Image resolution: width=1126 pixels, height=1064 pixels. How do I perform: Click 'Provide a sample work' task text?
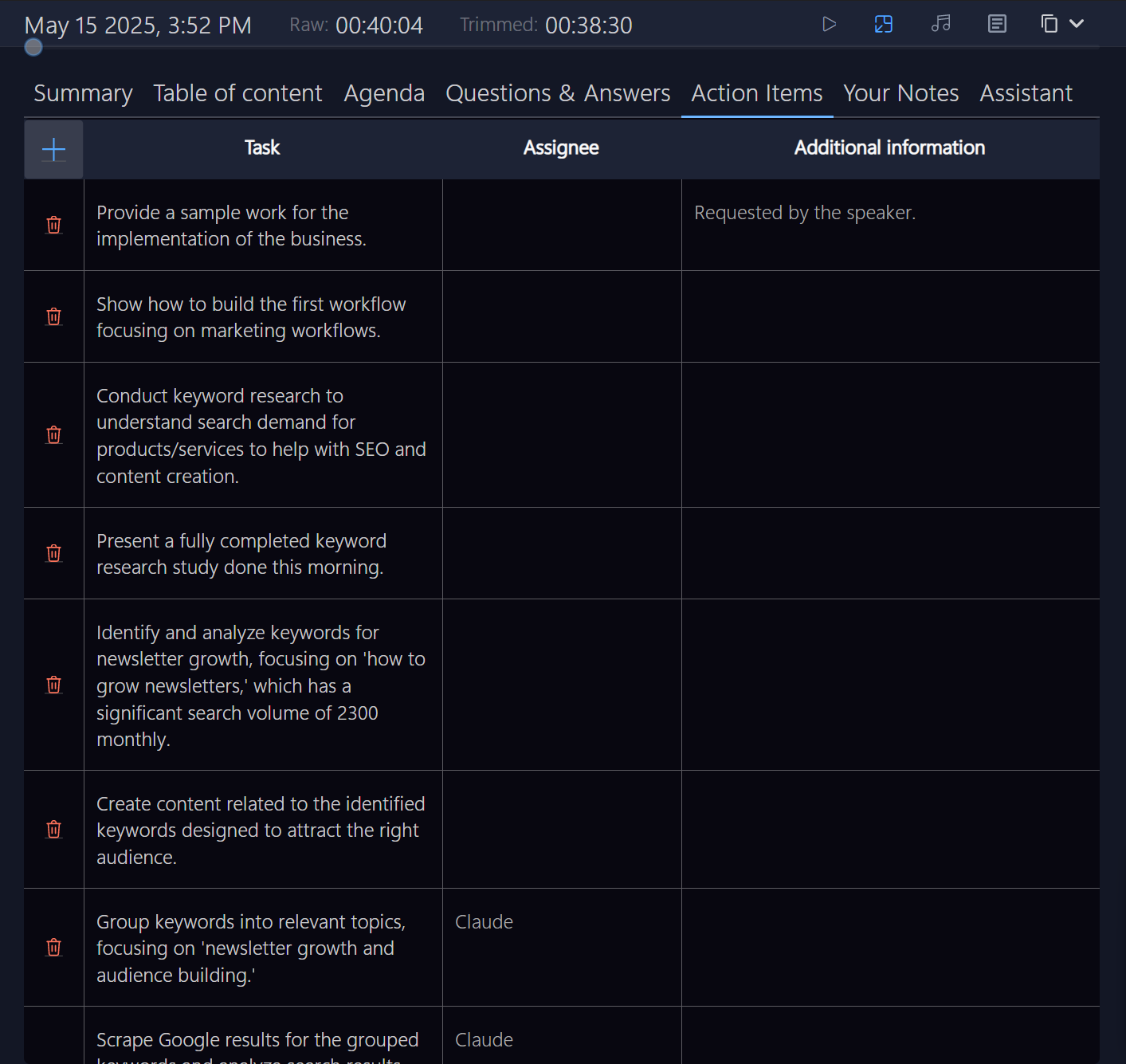[231, 226]
